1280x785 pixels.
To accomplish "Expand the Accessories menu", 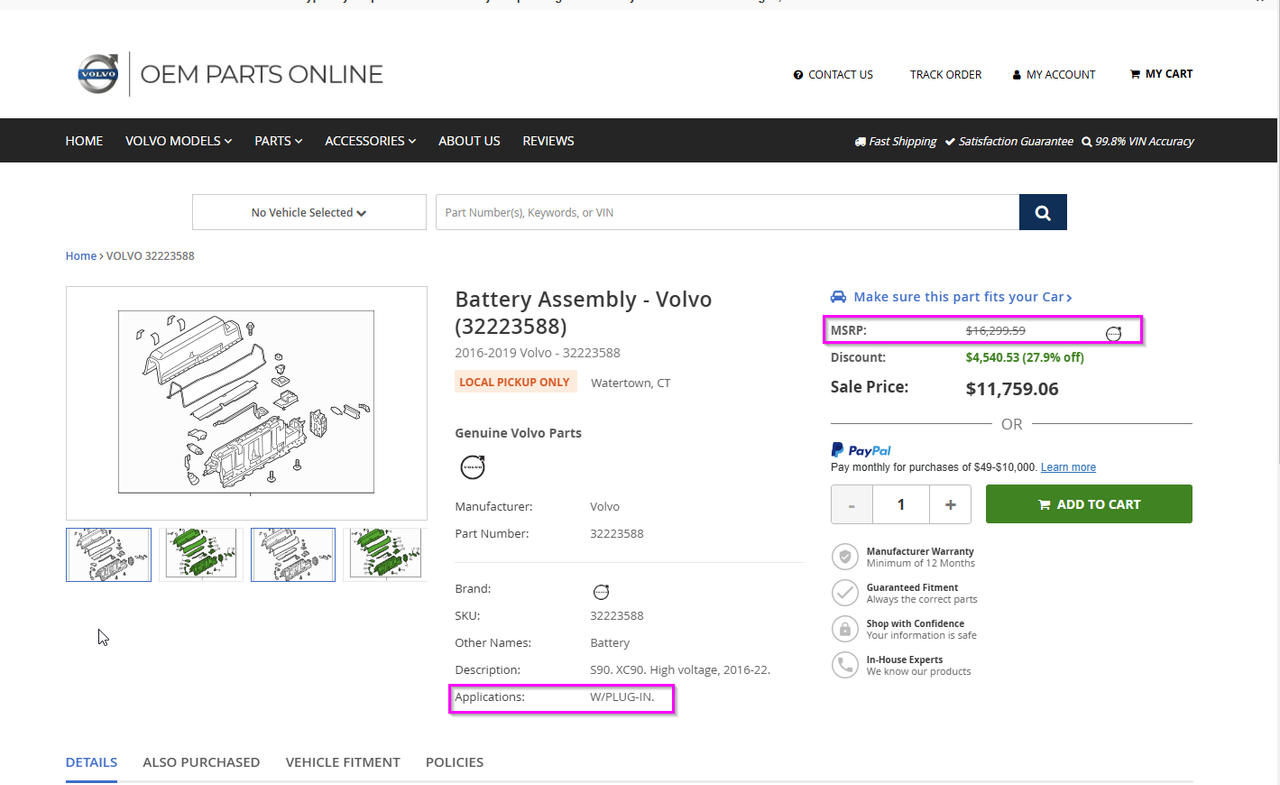I will click(370, 141).
